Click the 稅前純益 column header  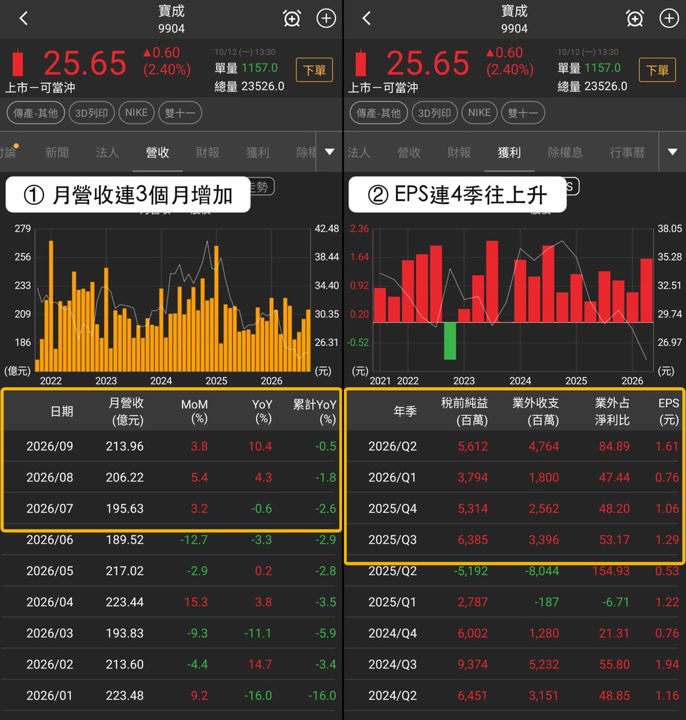point(464,411)
